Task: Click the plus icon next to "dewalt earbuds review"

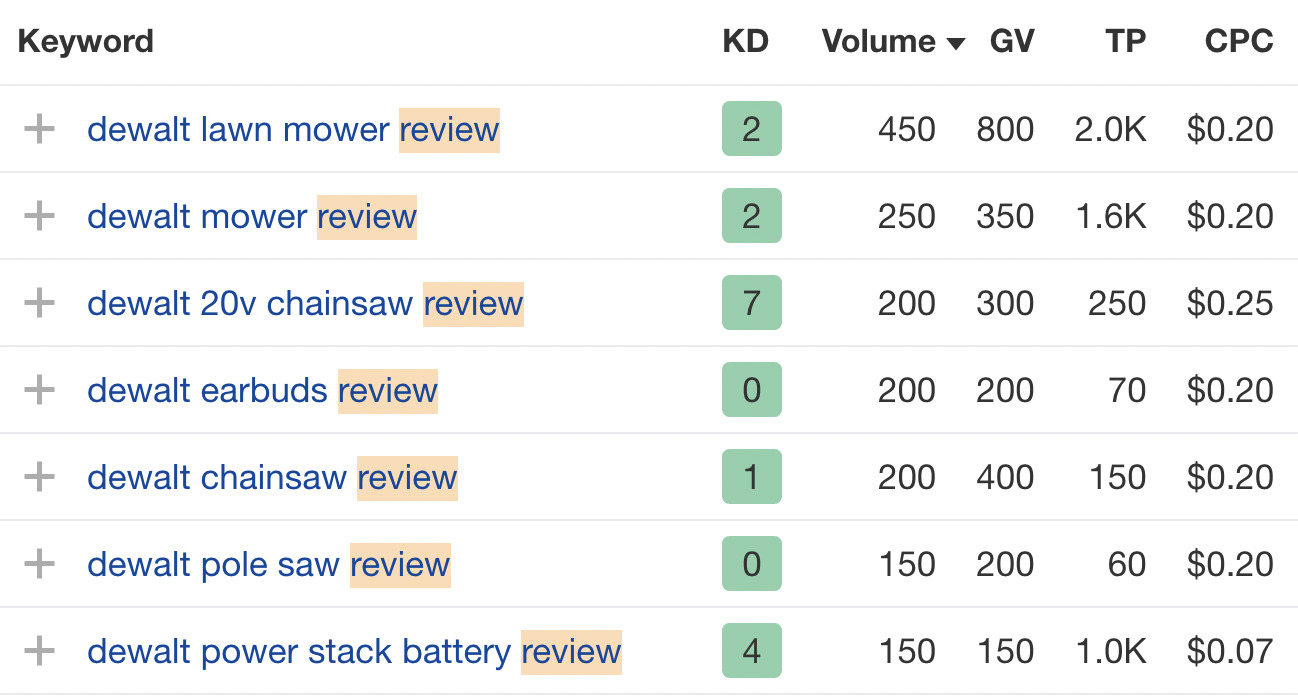Action: tap(40, 390)
